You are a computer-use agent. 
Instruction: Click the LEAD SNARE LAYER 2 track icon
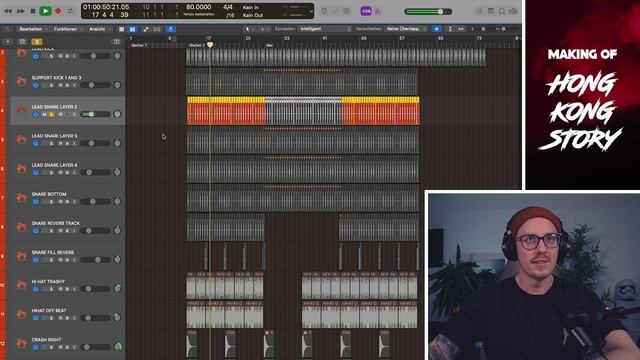click(x=21, y=110)
